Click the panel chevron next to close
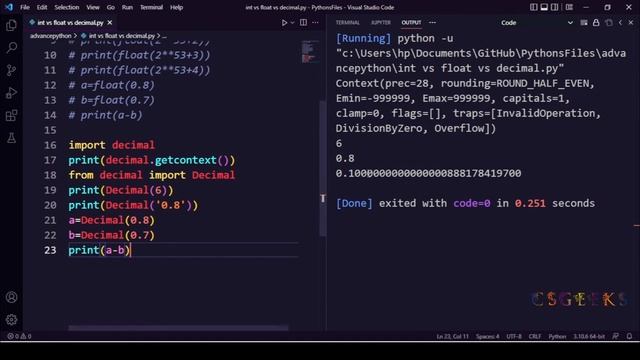Viewport: 640px width, 360px height. (620, 23)
